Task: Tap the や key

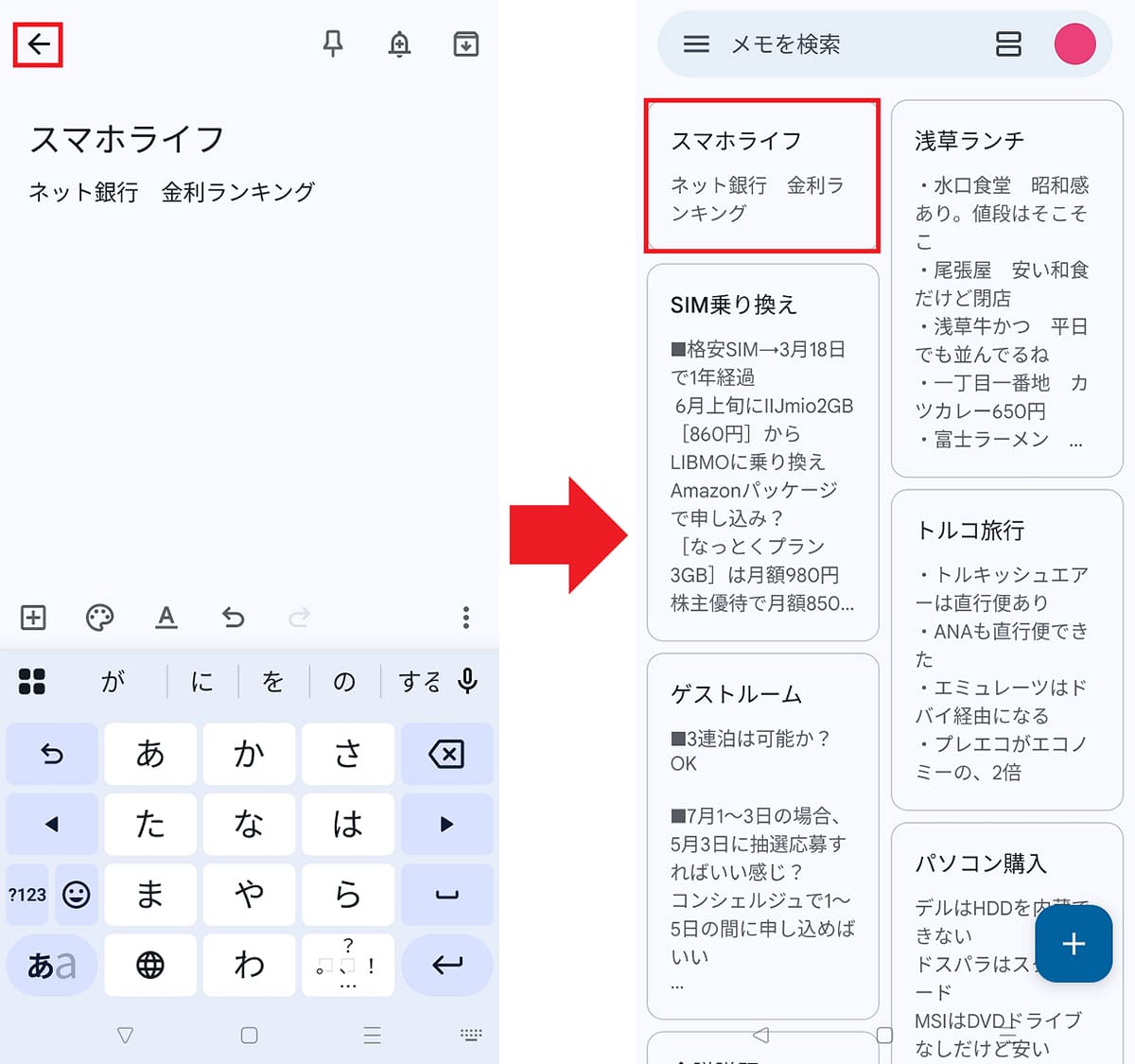Action: pyautogui.click(x=249, y=894)
